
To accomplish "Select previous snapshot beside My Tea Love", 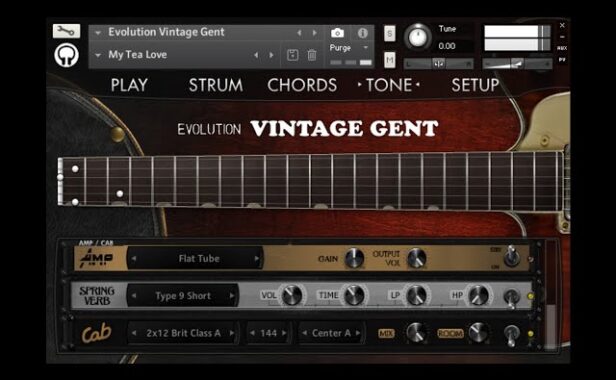I will [256, 55].
